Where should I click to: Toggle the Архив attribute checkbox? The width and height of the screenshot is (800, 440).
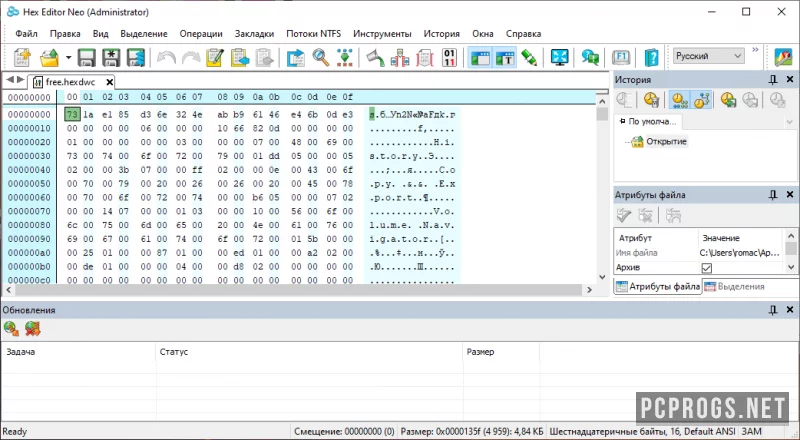707,267
